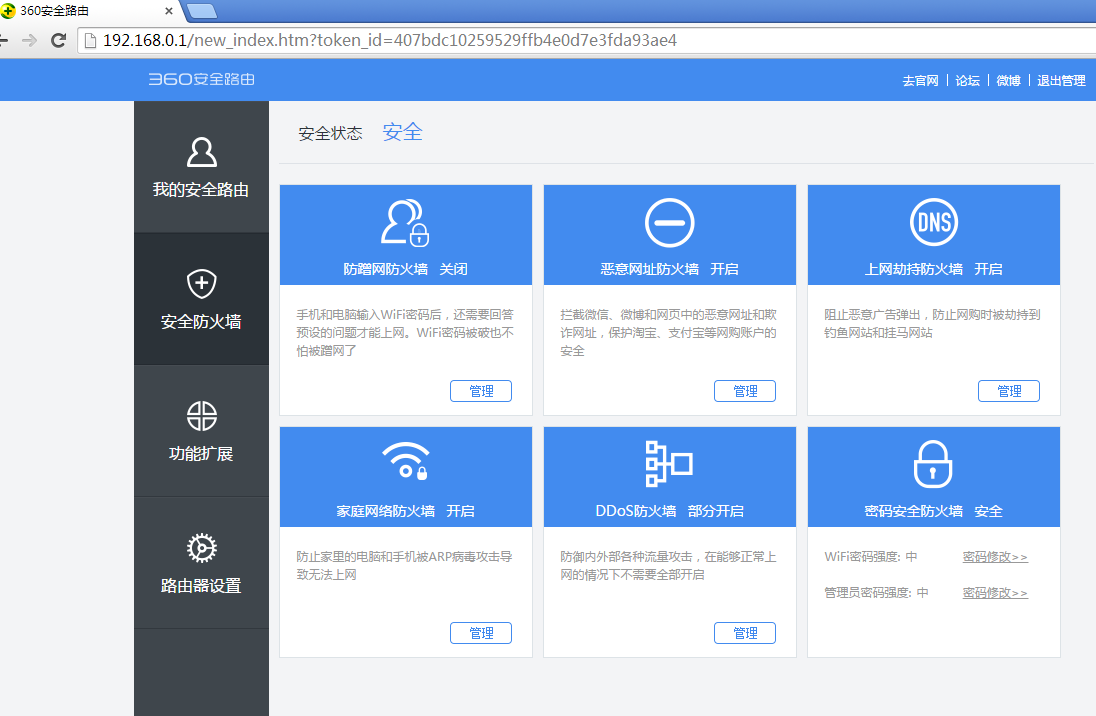Image resolution: width=1096 pixels, height=716 pixels.
Task: Click description starting 防御内外部各种流量攻击
Action: click(669, 565)
